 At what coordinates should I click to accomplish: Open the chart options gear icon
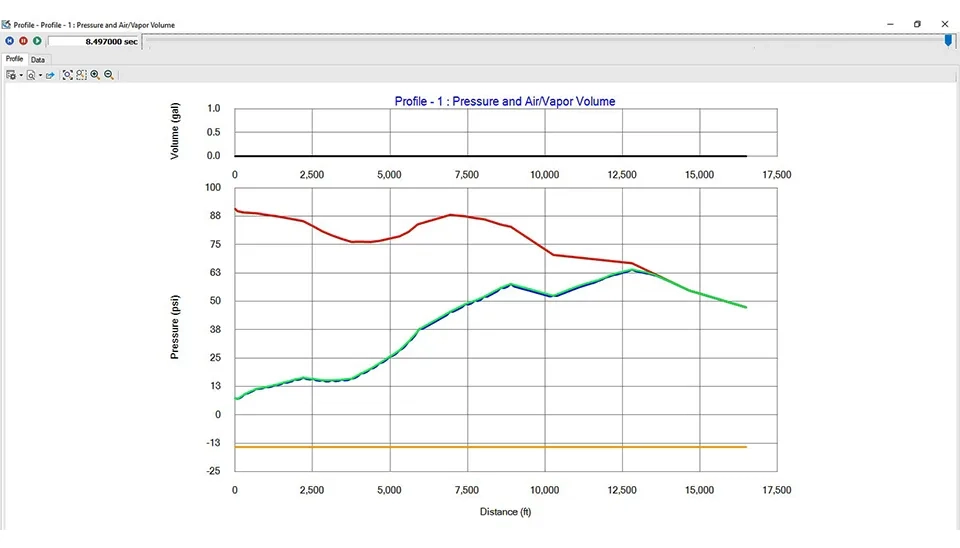click(11, 75)
